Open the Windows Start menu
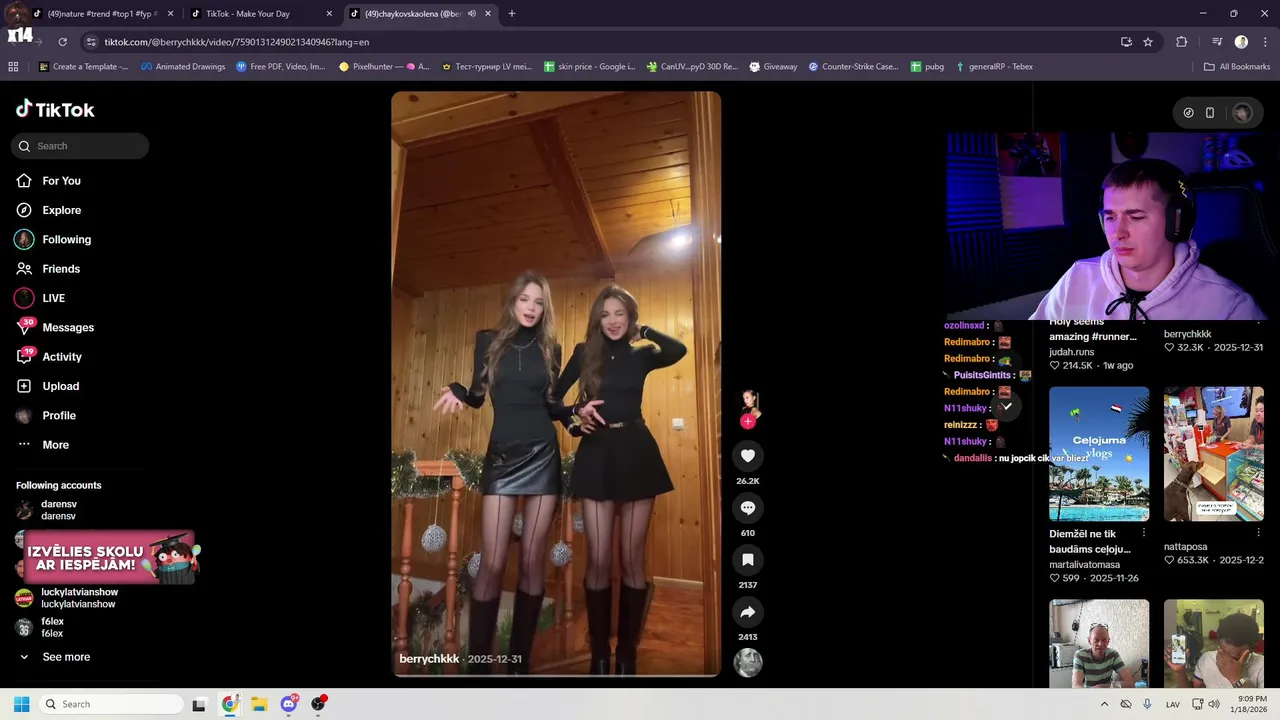The image size is (1280, 720). point(21,704)
